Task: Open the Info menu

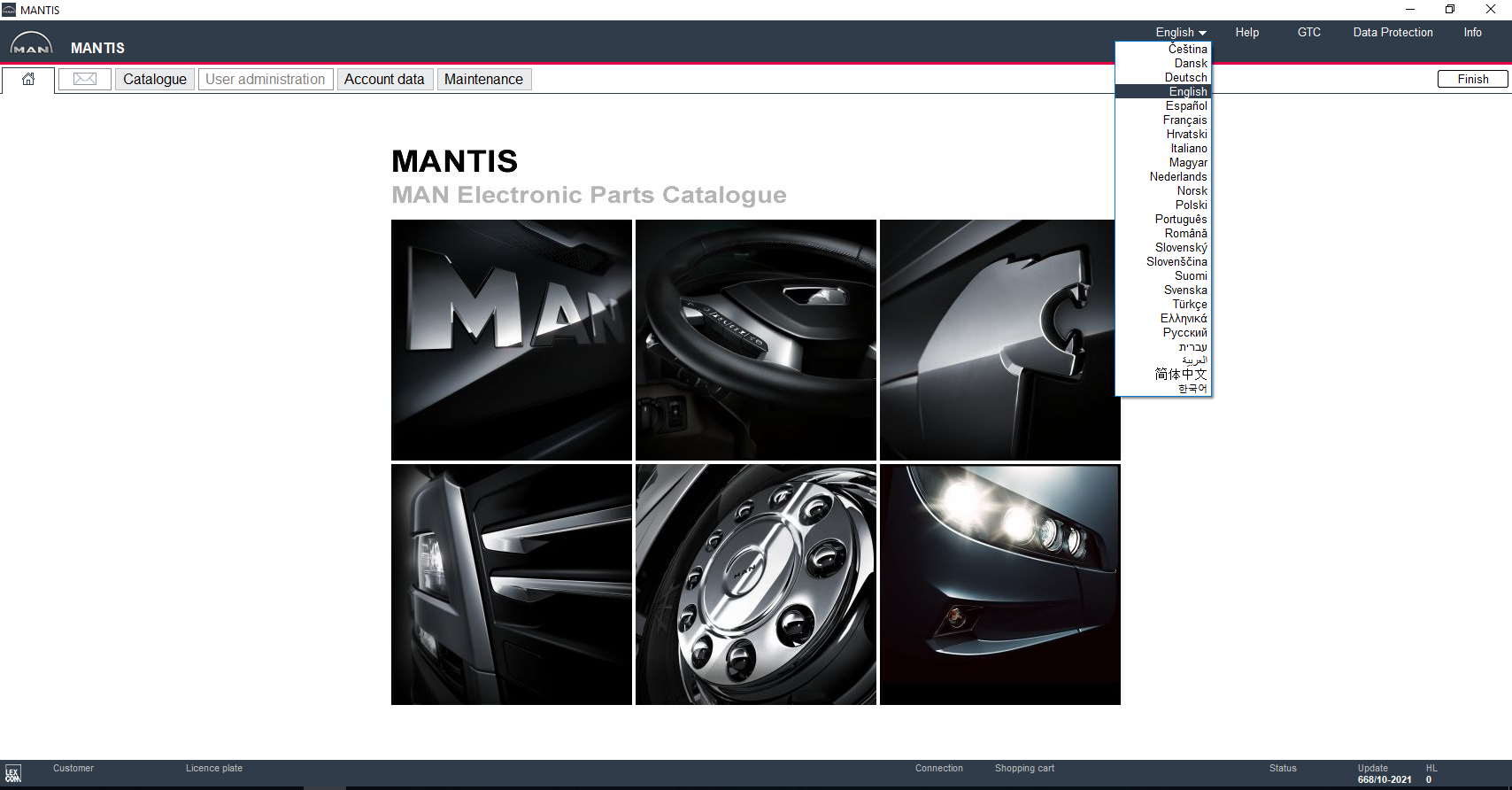Action: (x=1472, y=32)
